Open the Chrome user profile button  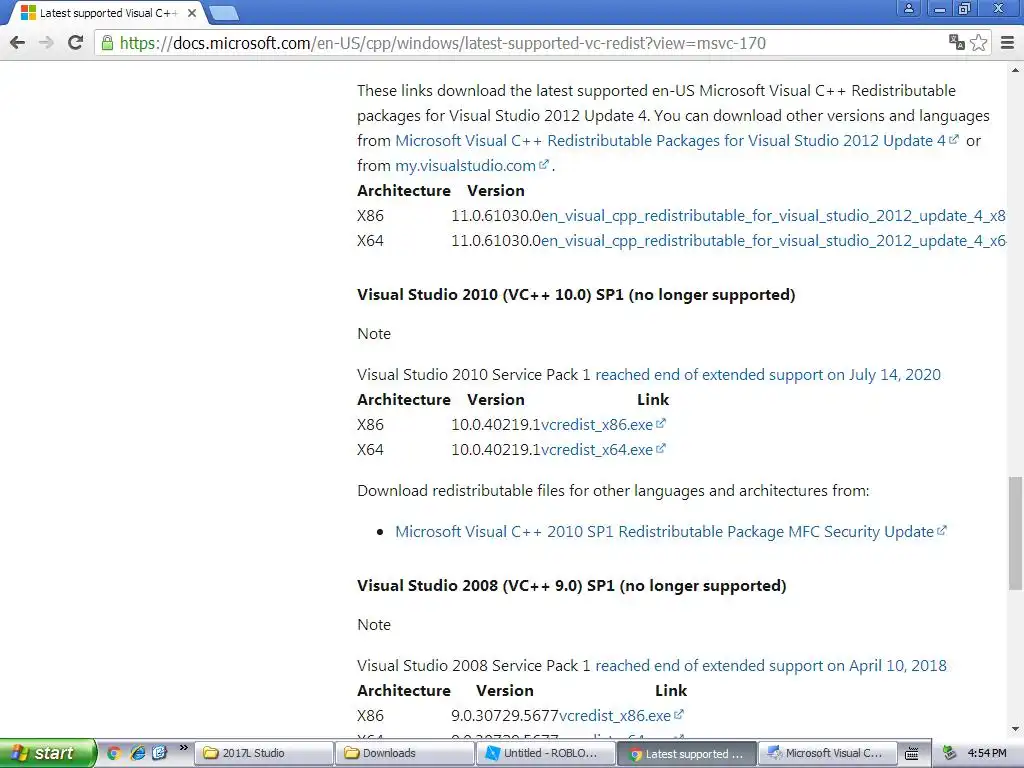click(908, 8)
